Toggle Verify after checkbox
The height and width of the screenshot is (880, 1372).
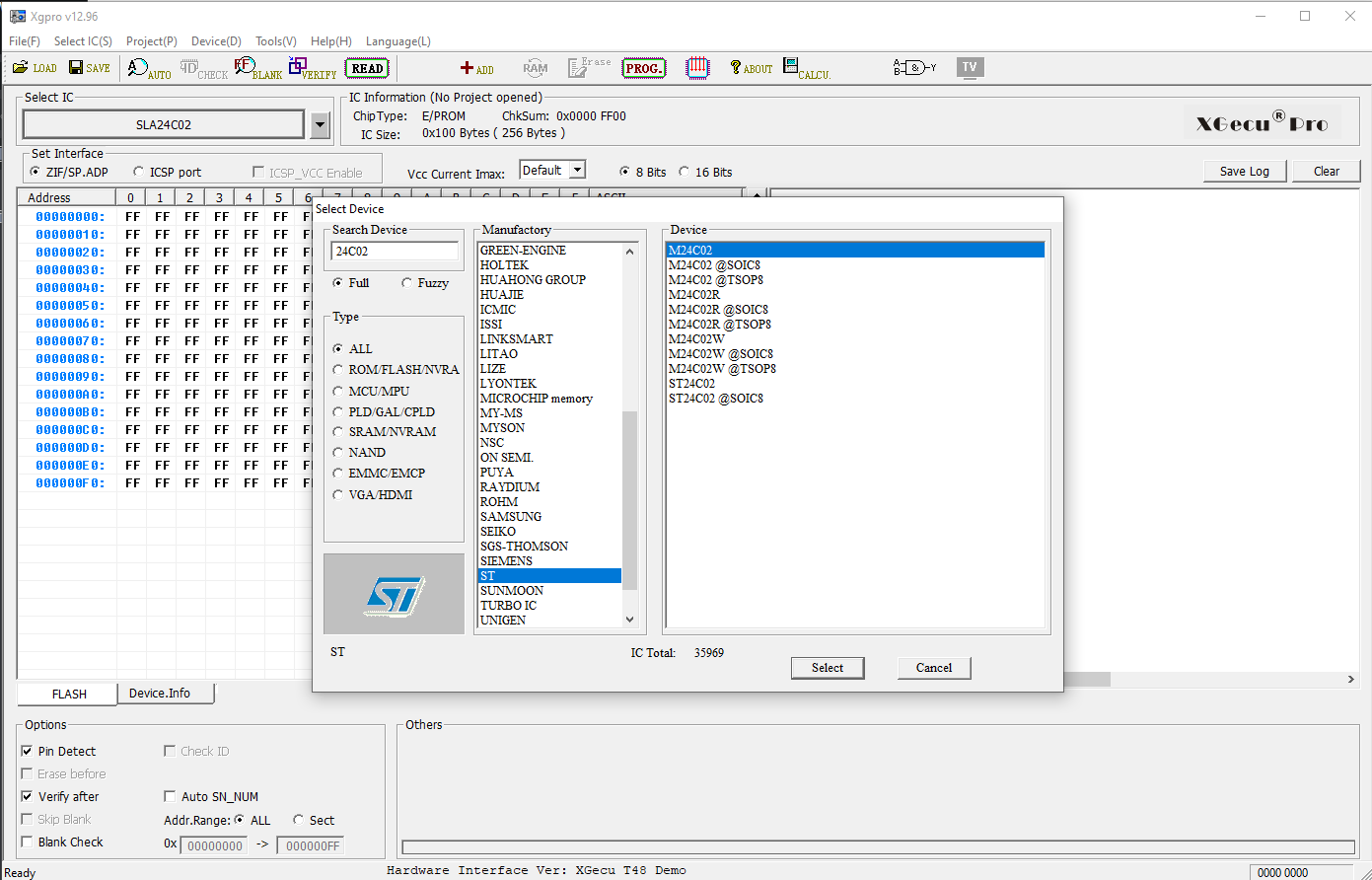(60, 796)
